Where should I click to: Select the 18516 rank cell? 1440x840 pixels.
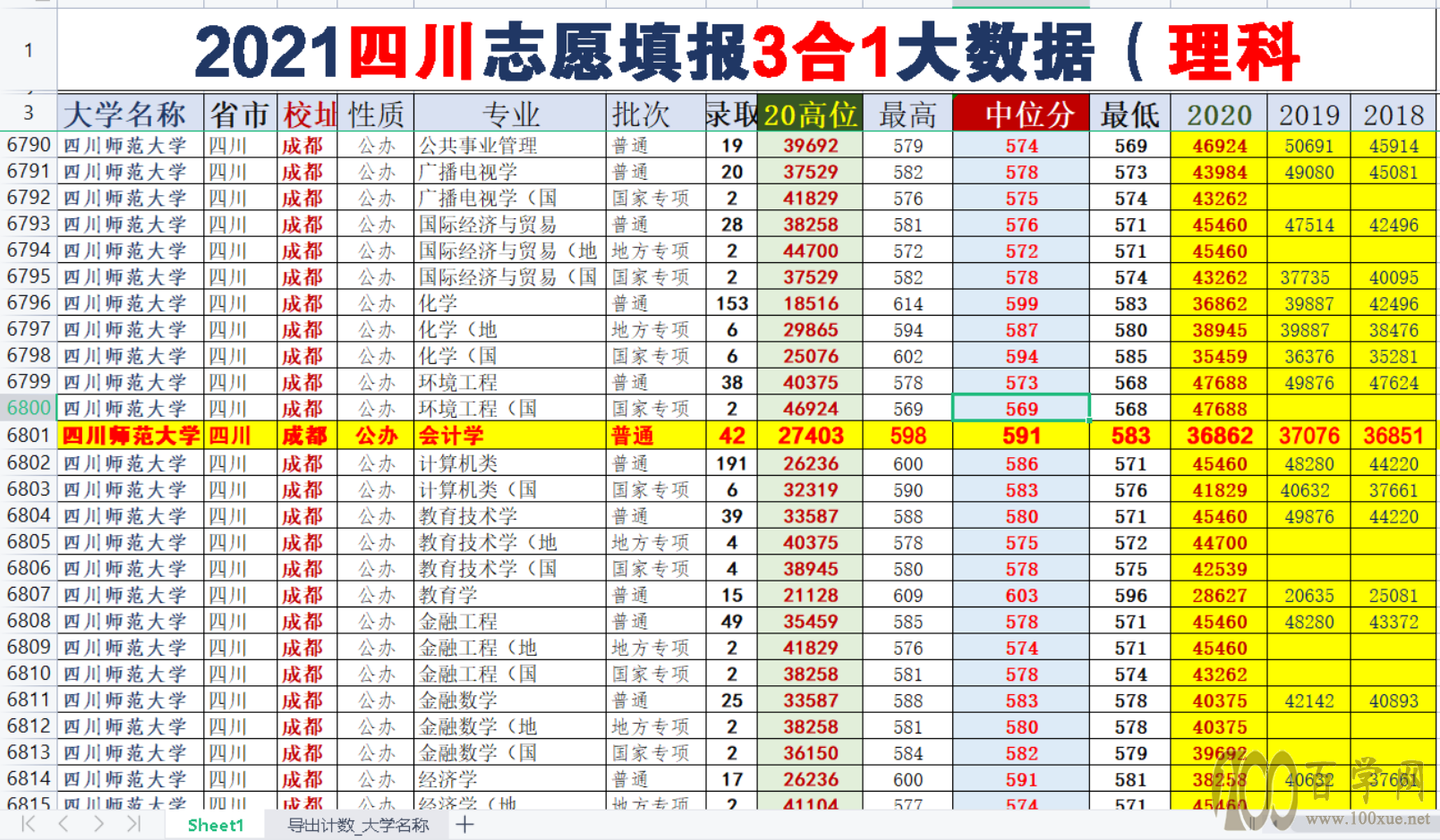(810, 303)
